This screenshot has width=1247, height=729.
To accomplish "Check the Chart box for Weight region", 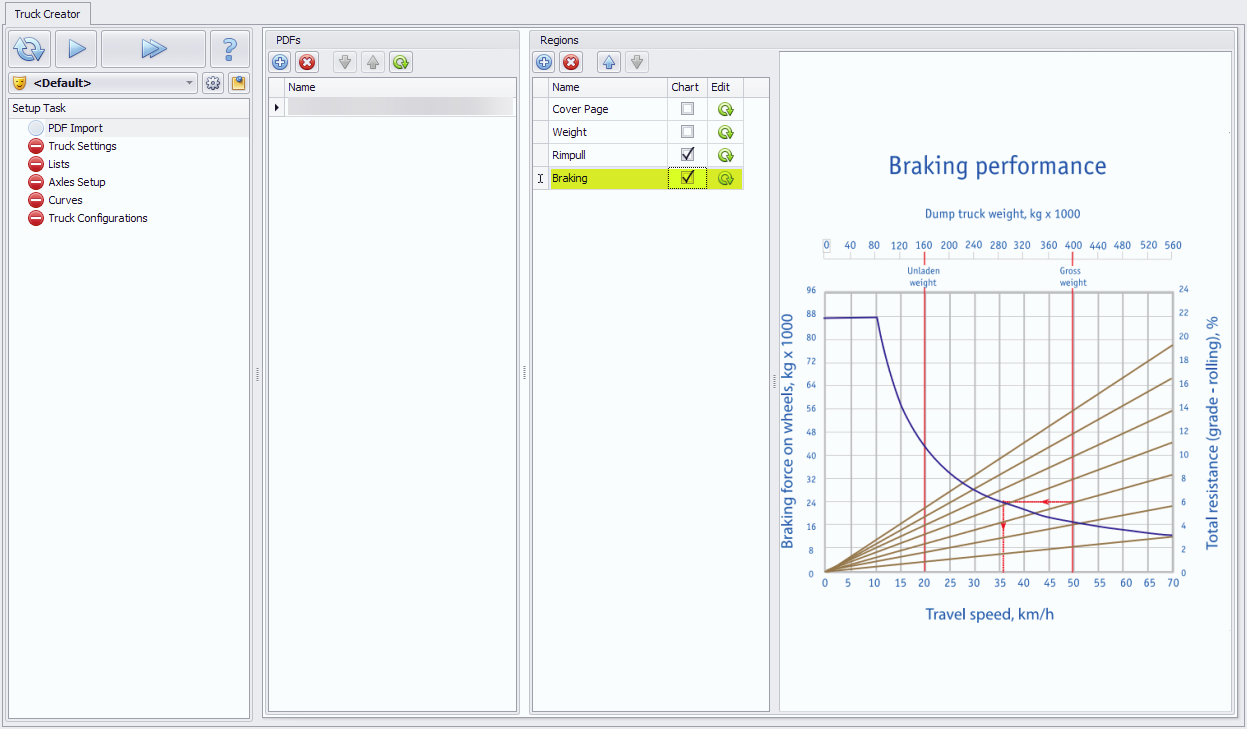I will pos(687,132).
